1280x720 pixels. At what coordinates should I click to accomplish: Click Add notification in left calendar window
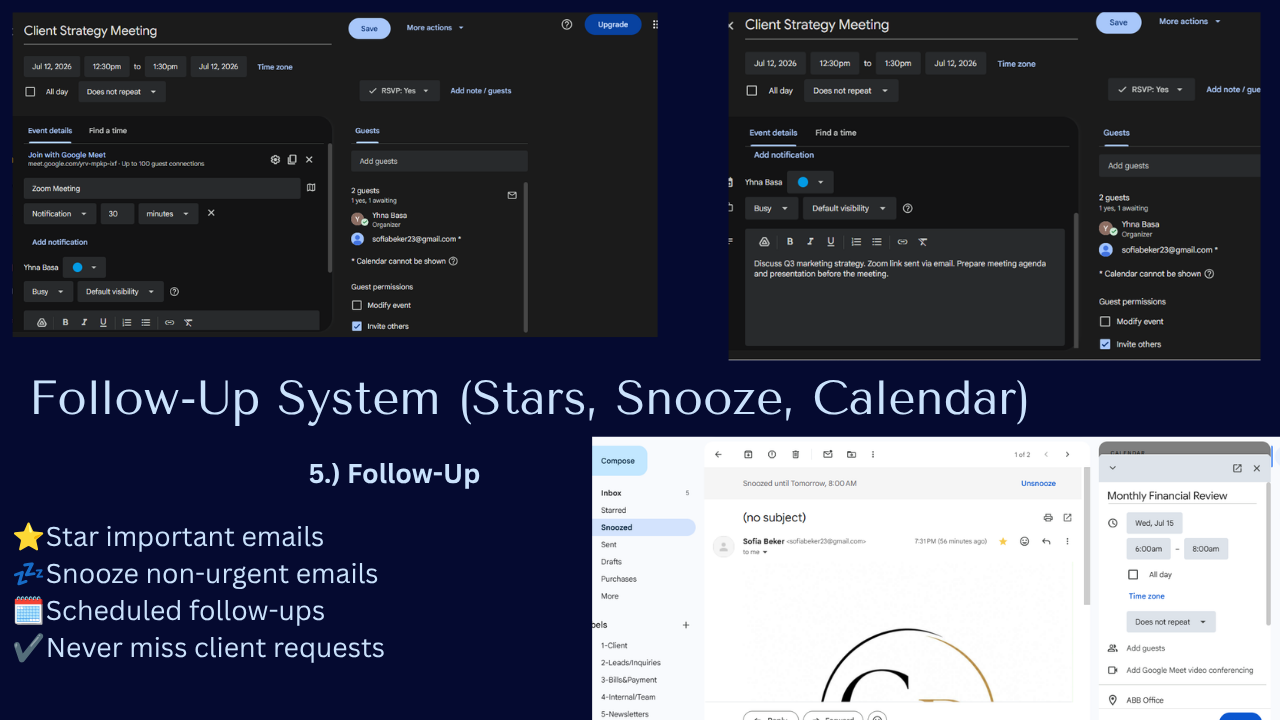click(60, 242)
